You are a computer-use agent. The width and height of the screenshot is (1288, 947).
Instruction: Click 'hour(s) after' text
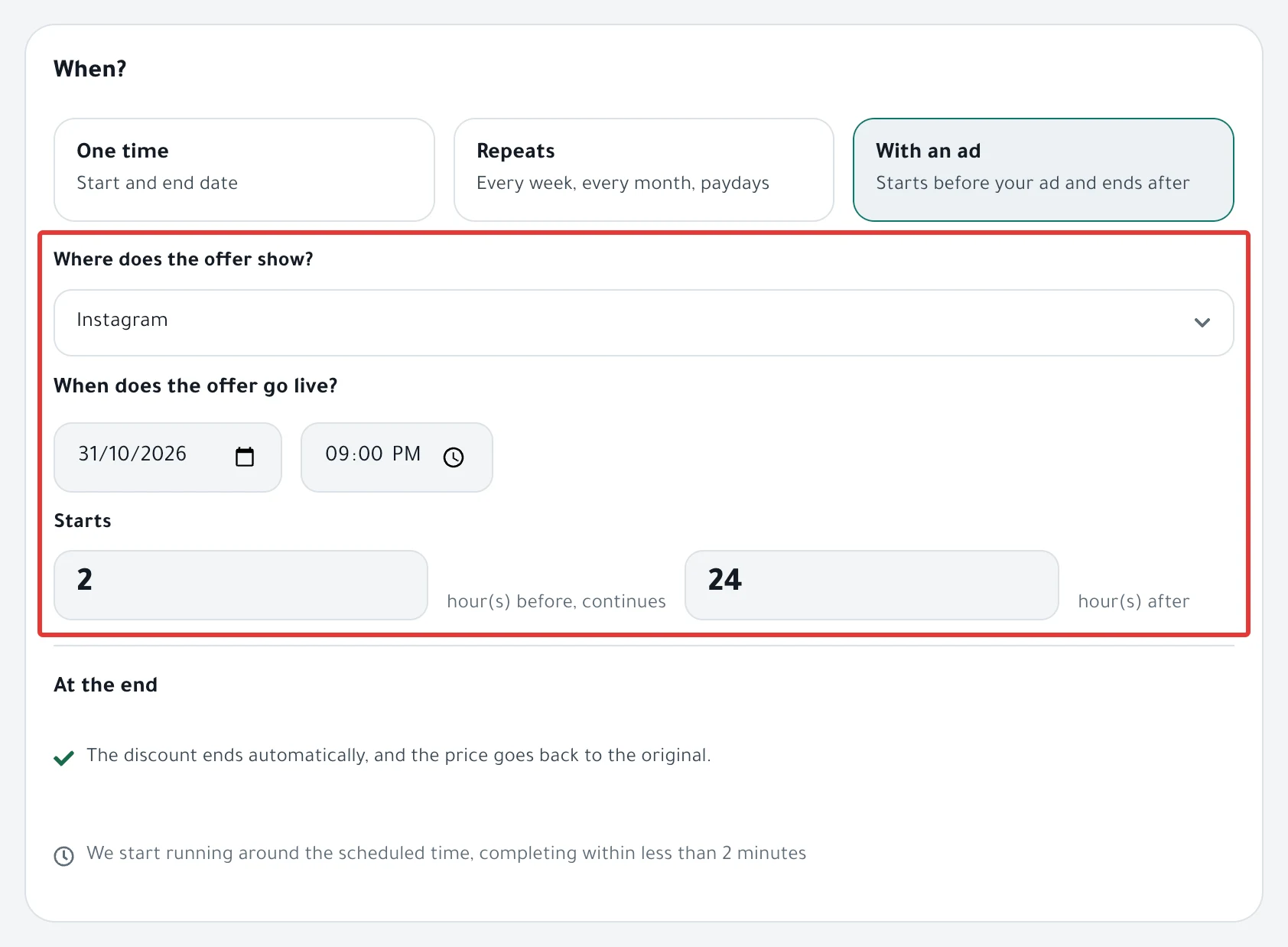coord(1134,601)
